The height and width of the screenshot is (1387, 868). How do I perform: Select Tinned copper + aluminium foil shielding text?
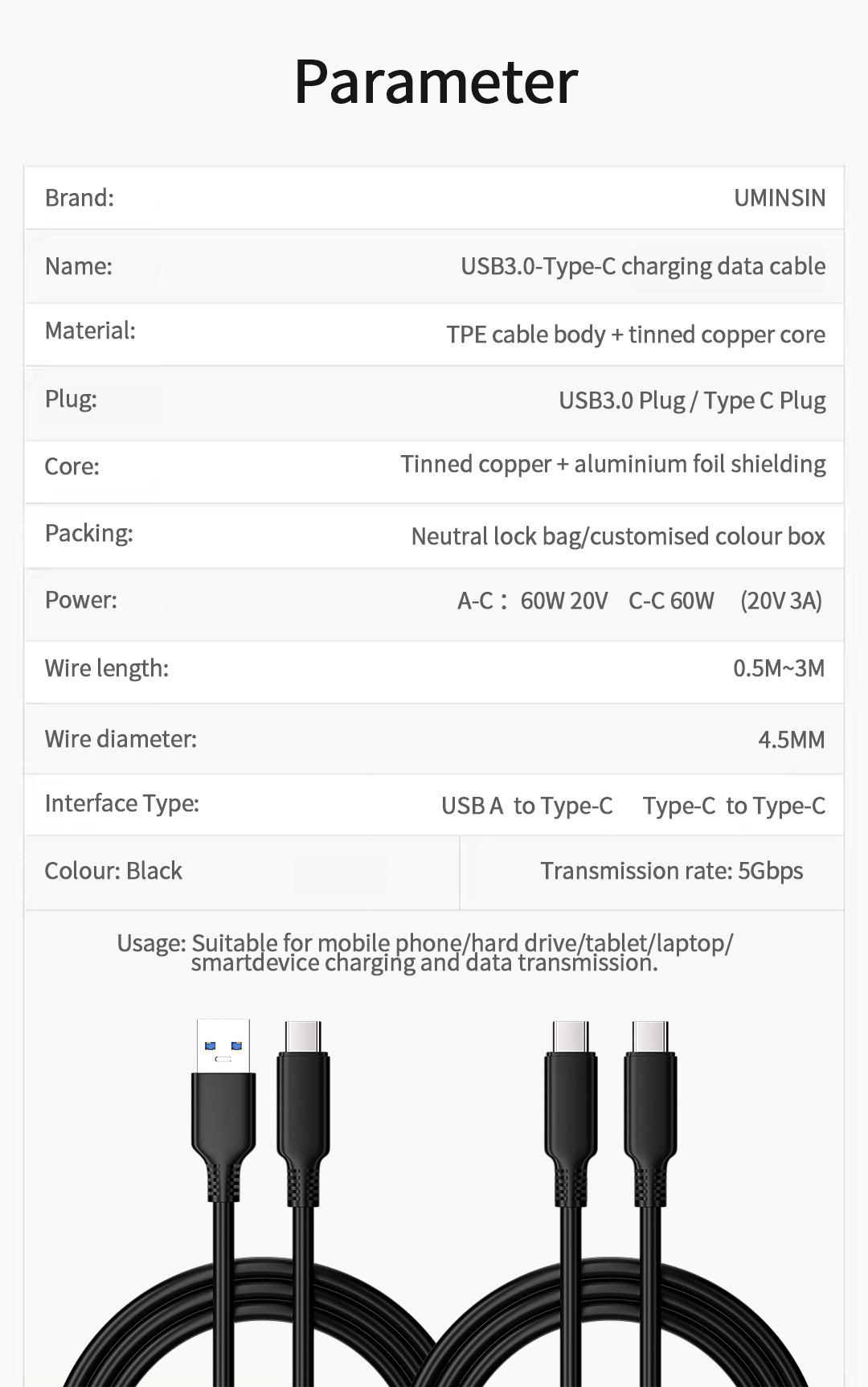tap(612, 465)
